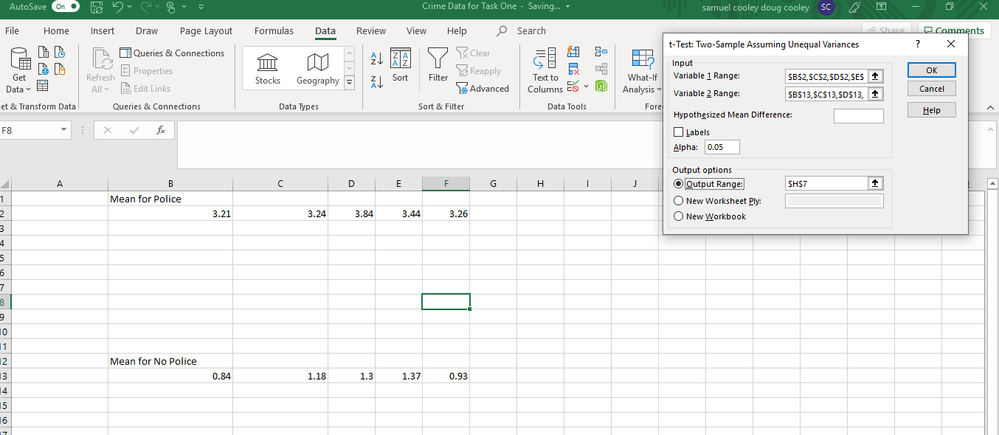Viewport: 999px width, 435px height.
Task: Select the Geography data type
Action: [x=317, y=69]
